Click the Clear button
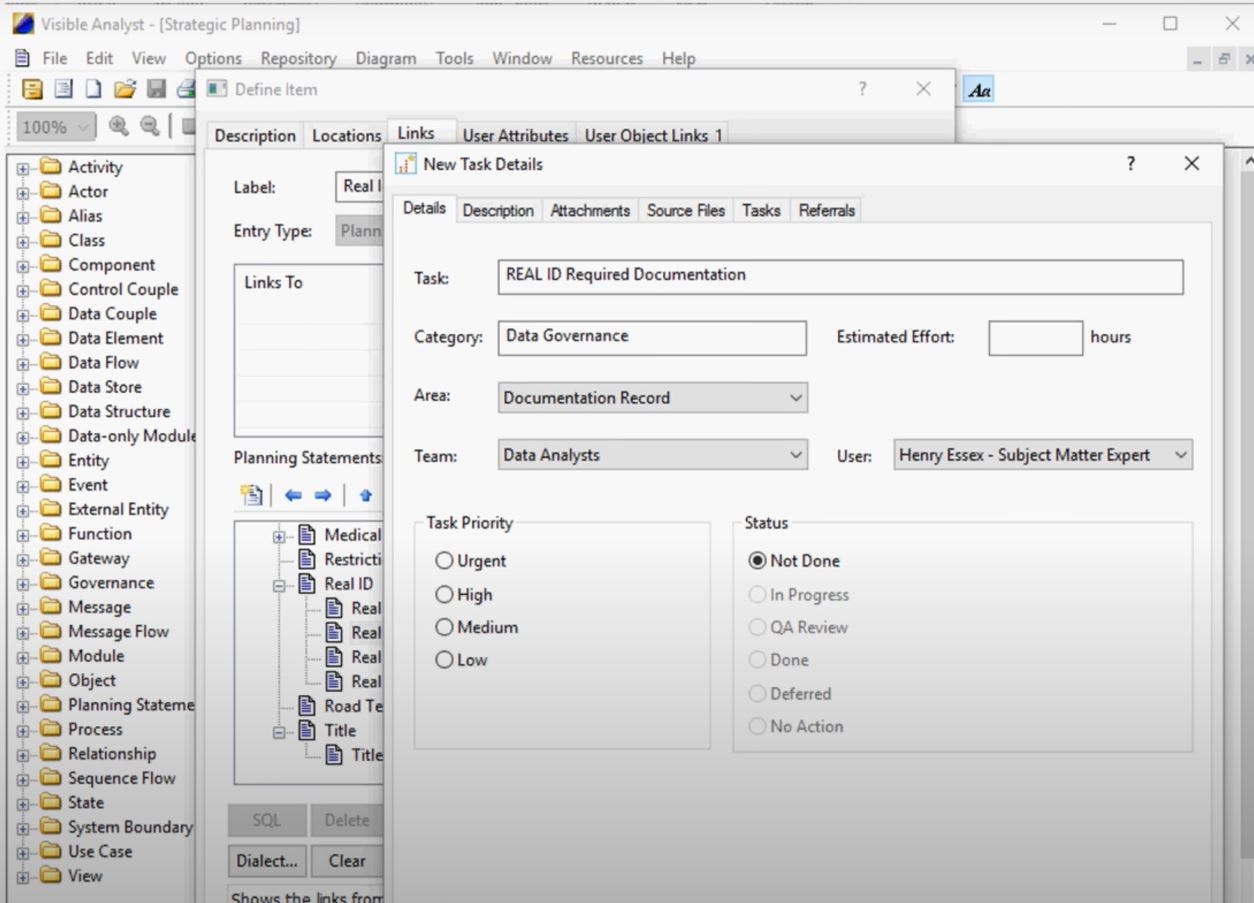This screenshot has width=1254, height=903. click(x=347, y=861)
